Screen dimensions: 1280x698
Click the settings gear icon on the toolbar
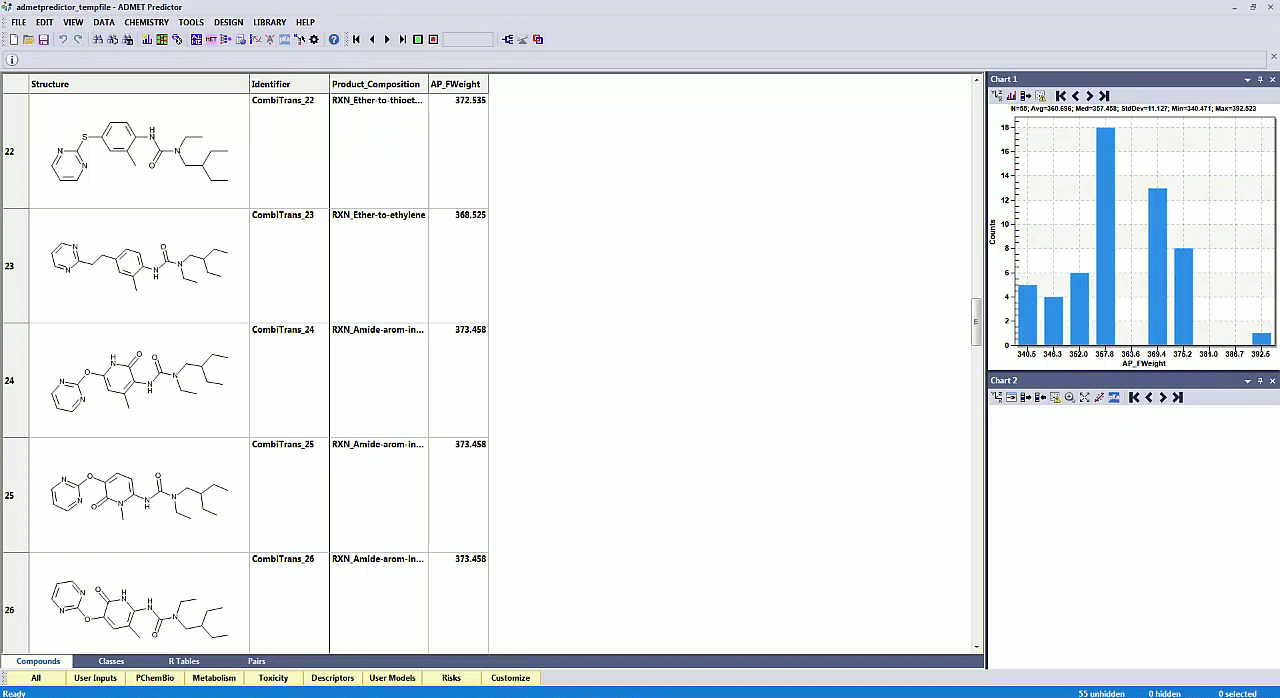pyautogui.click(x=315, y=39)
